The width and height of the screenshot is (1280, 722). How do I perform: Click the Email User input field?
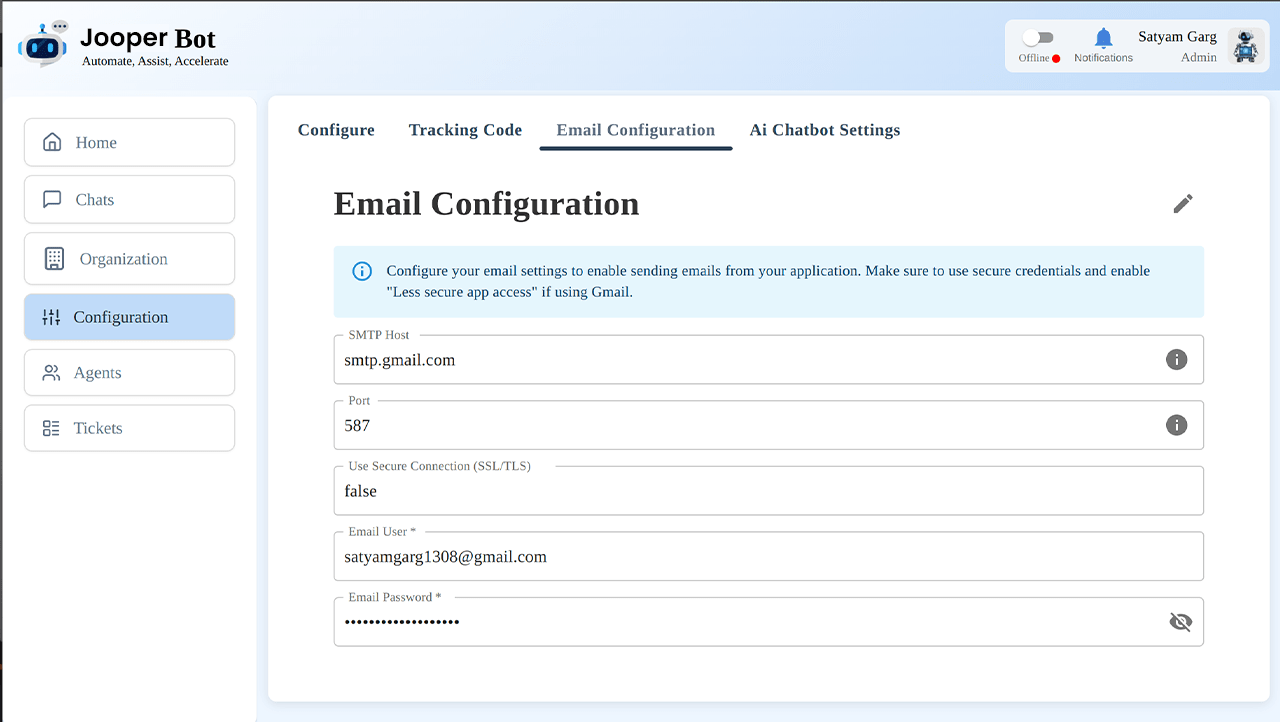pos(767,557)
